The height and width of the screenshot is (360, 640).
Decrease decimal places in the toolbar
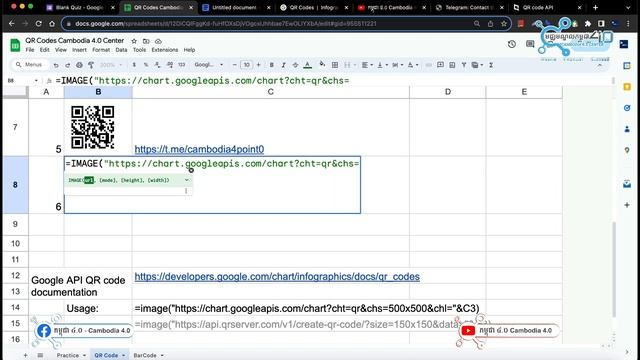[158, 65]
